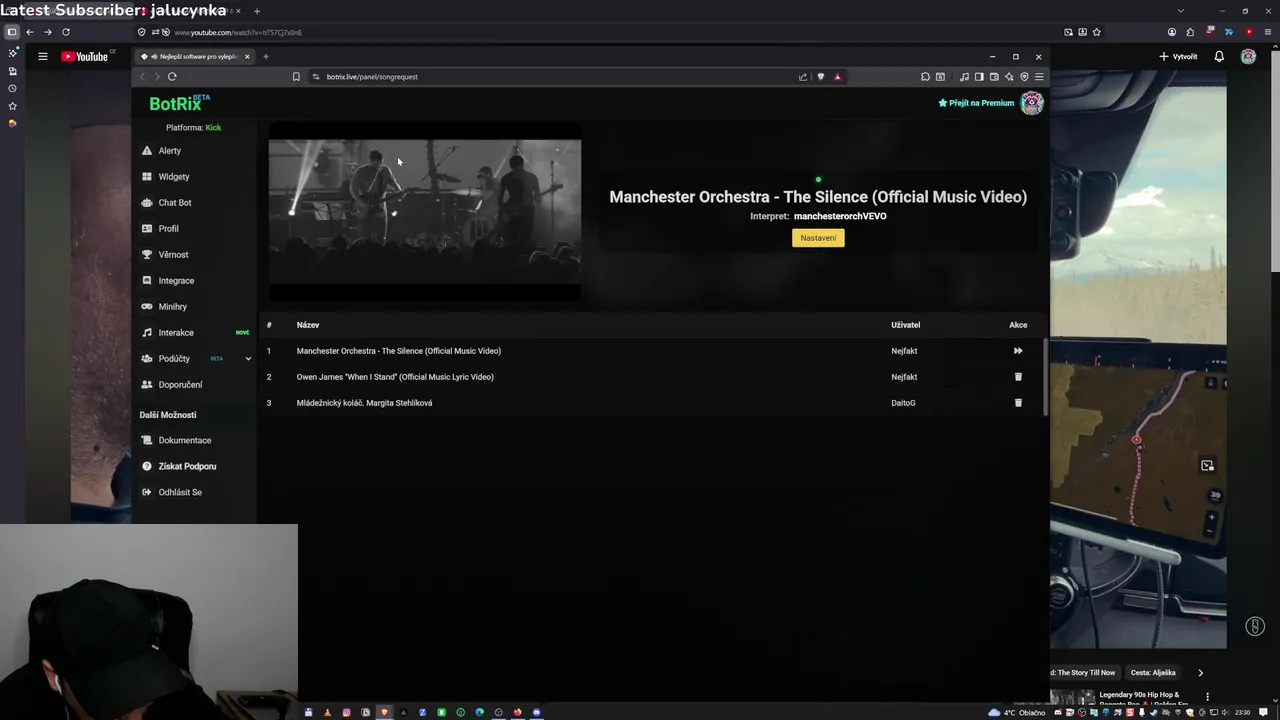The width and height of the screenshot is (1280, 720).
Task: Click the Název column header
Action: point(308,325)
